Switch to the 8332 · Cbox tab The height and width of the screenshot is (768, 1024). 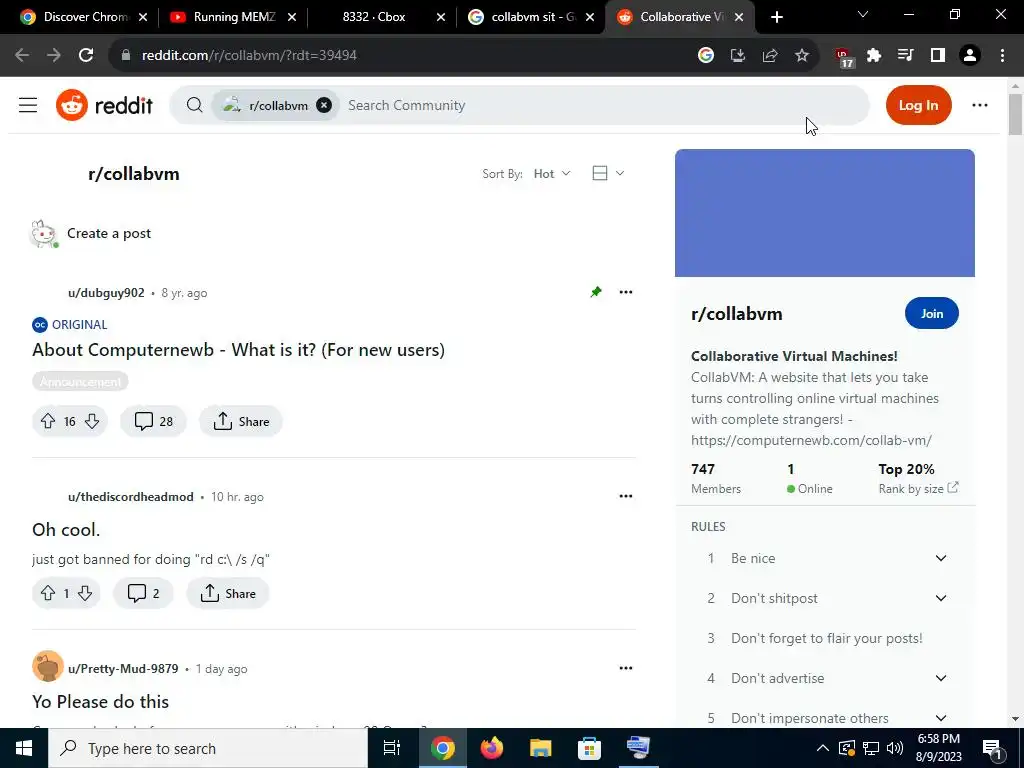381,17
